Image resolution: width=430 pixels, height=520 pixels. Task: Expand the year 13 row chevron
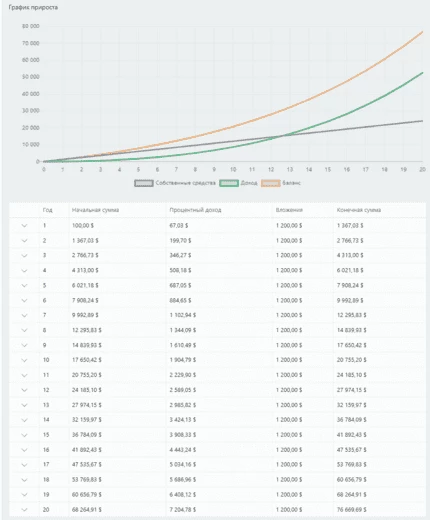click(24, 405)
